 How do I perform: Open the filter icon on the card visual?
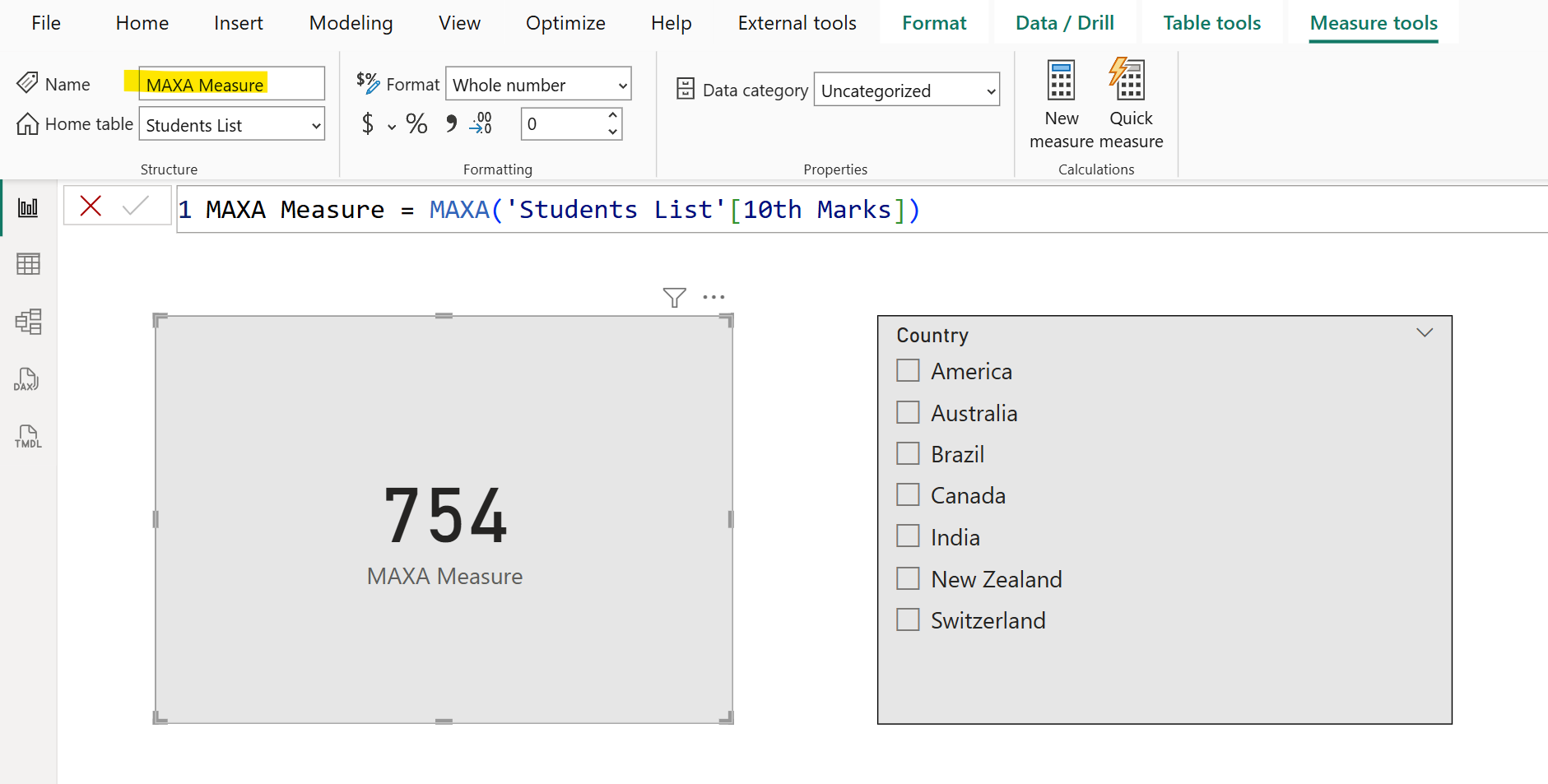tap(675, 297)
